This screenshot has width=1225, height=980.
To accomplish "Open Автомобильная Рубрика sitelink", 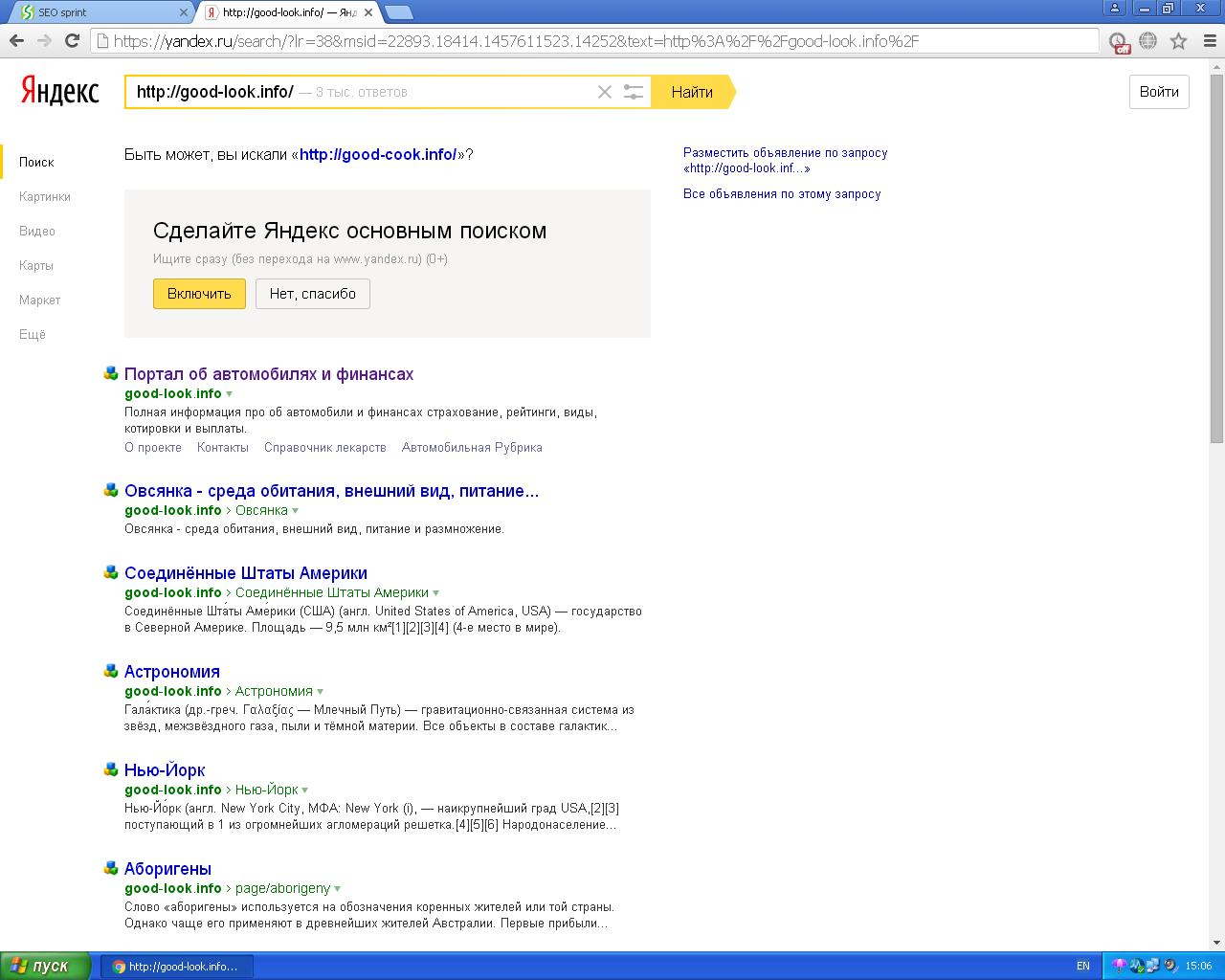I will 472,447.
